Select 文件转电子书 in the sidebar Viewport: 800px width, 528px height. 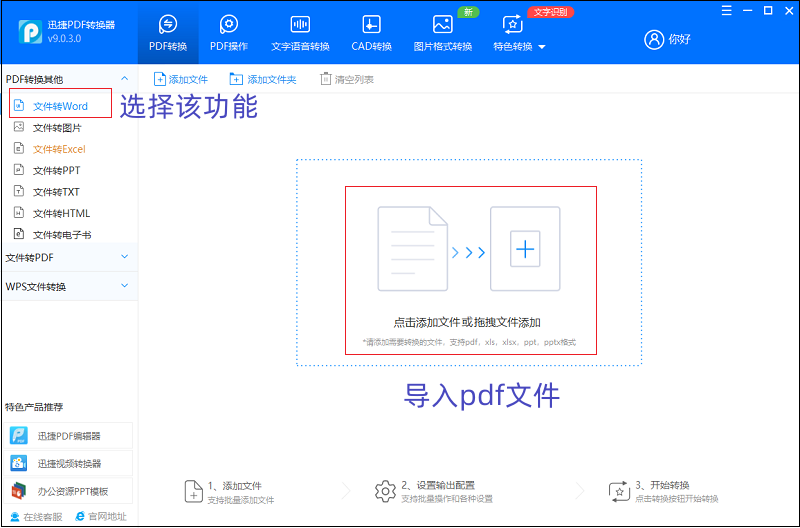click(x=62, y=235)
